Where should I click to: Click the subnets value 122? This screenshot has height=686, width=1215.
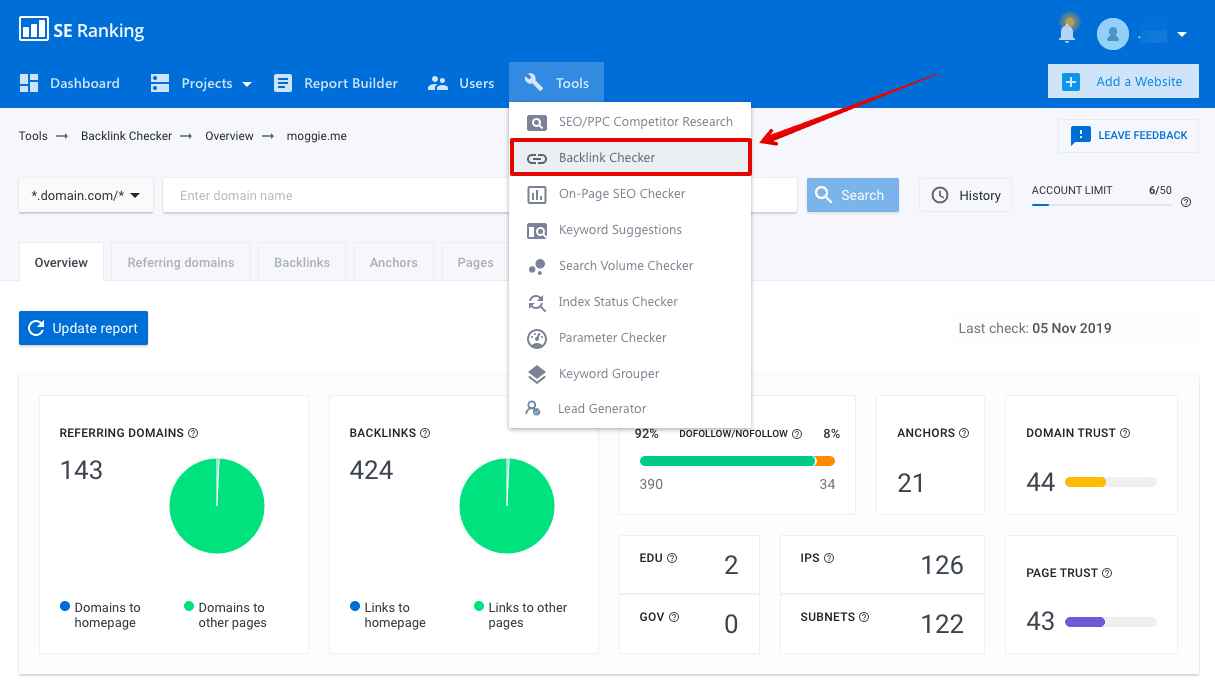[942, 624]
